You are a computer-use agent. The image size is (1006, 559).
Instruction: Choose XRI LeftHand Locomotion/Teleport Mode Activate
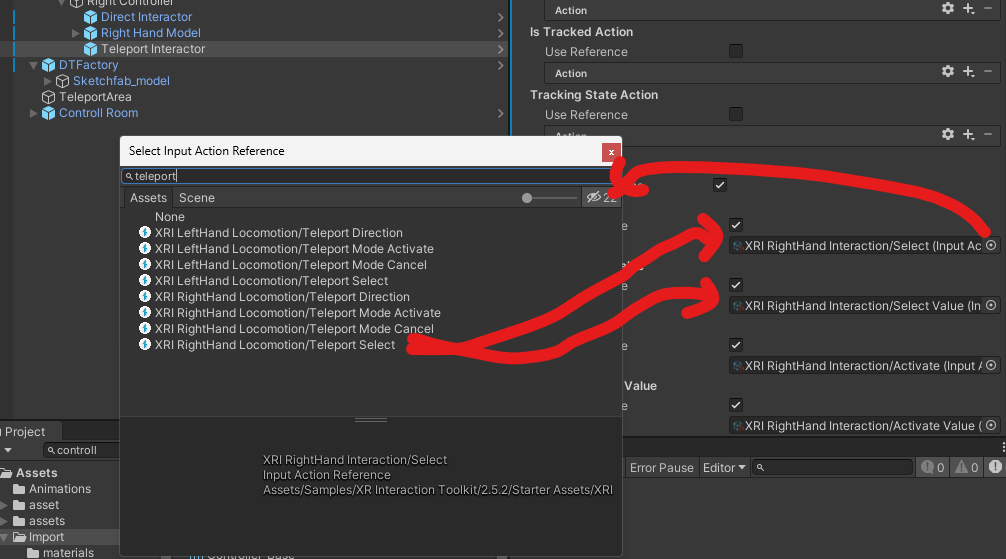tap(294, 249)
